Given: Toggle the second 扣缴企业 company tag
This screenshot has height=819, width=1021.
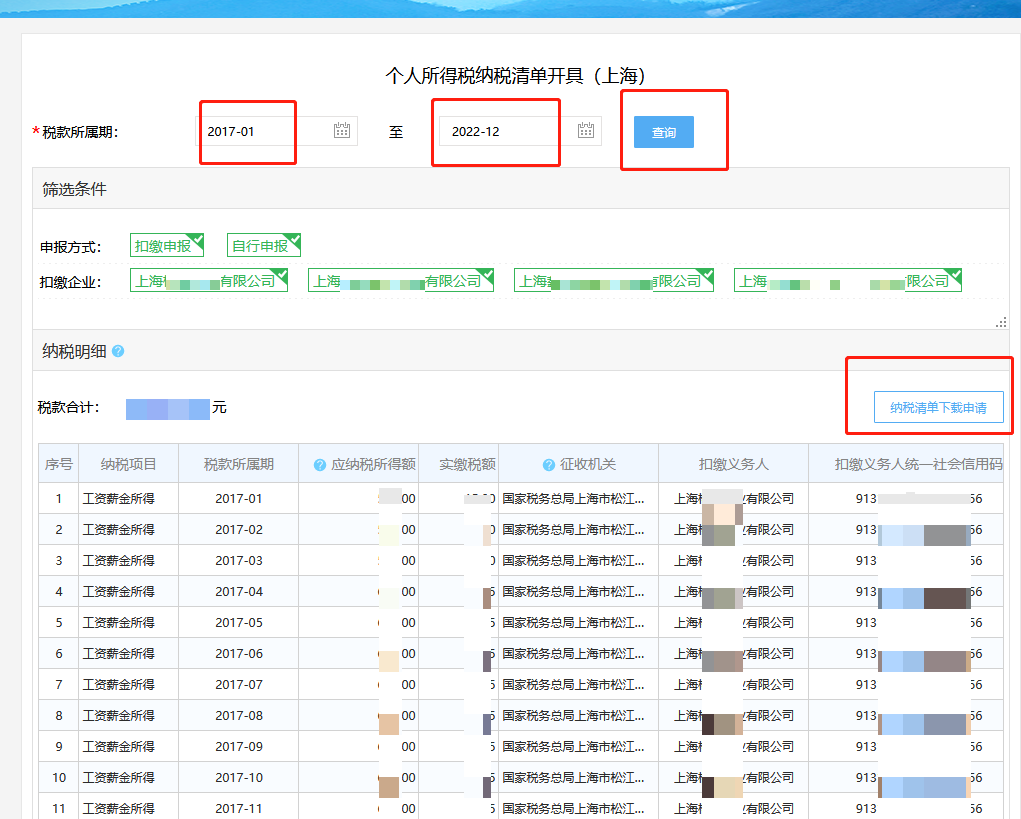Looking at the screenshot, I should [x=401, y=281].
